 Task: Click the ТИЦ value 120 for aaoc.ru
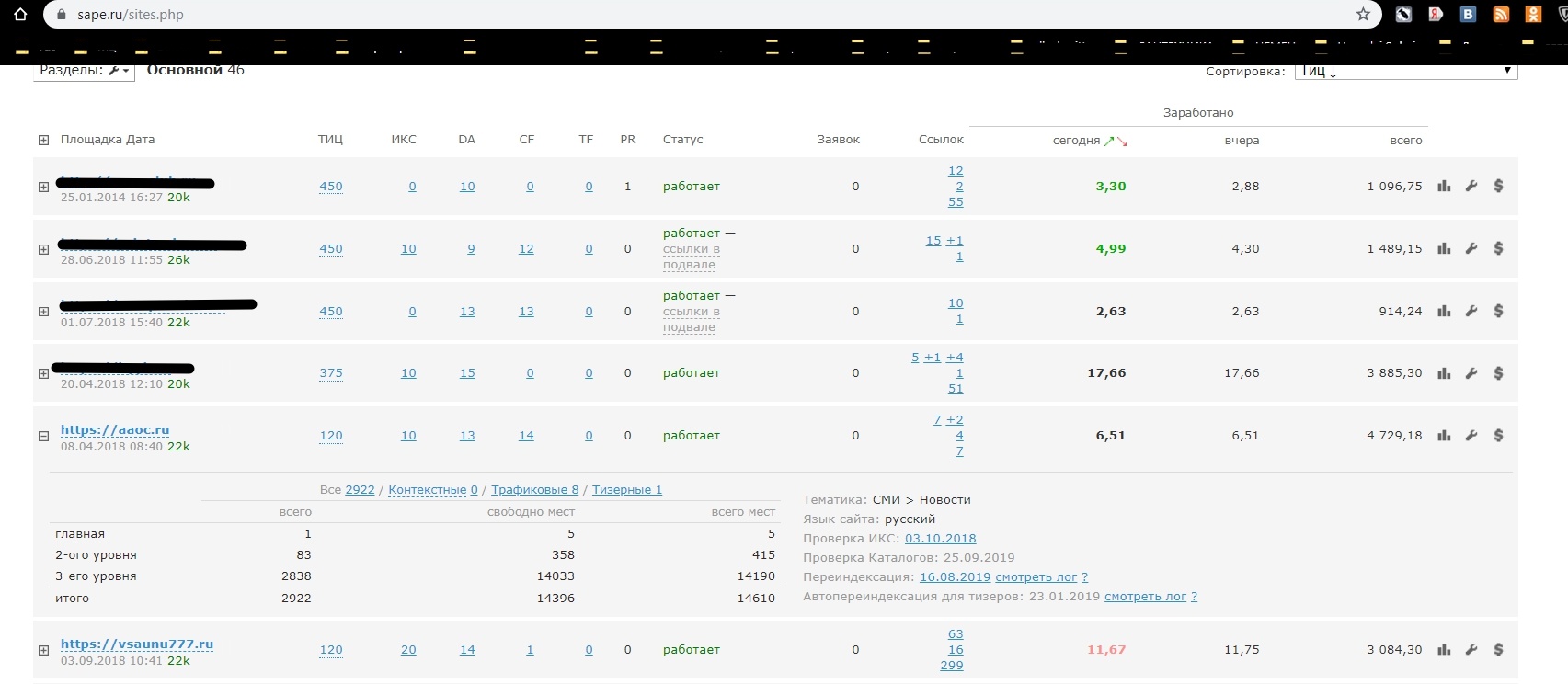[x=331, y=436]
